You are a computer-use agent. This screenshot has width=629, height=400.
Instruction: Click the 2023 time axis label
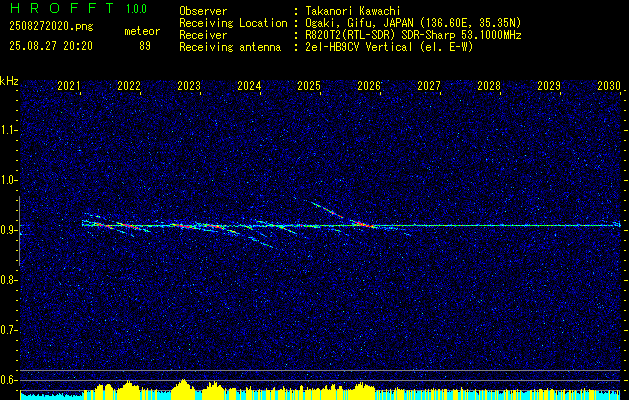click(x=189, y=86)
